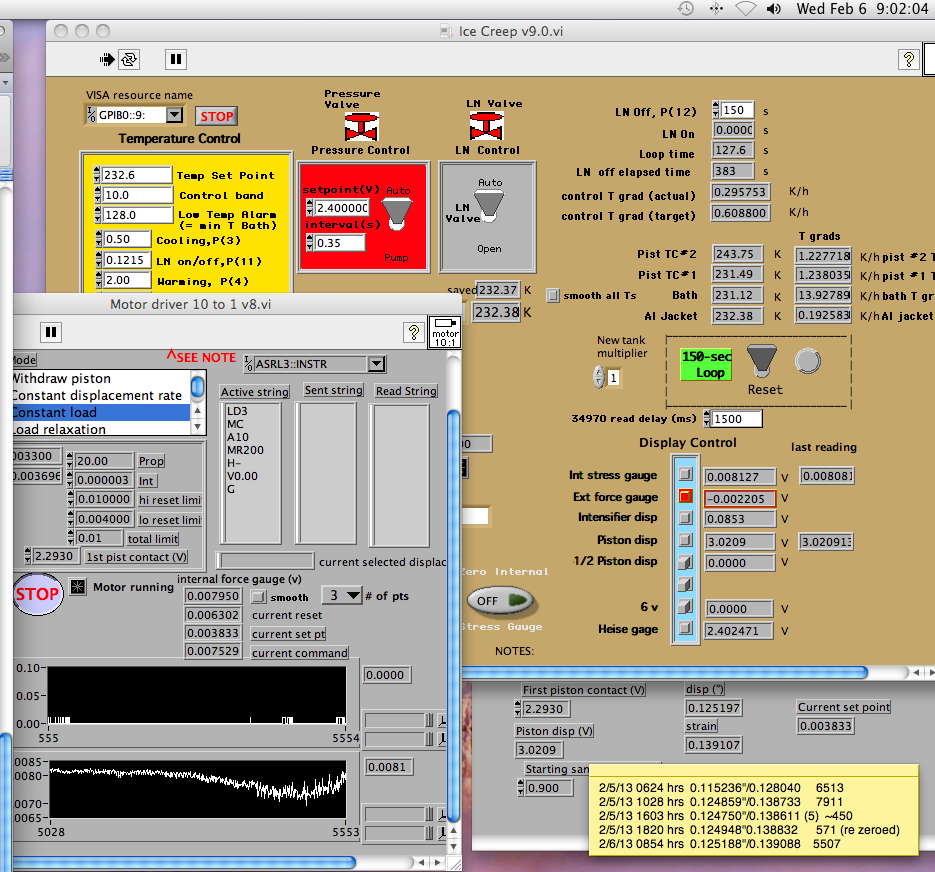This screenshot has width=935, height=872.
Task: Open context help in Ice Creep window
Action: pyautogui.click(x=907, y=60)
